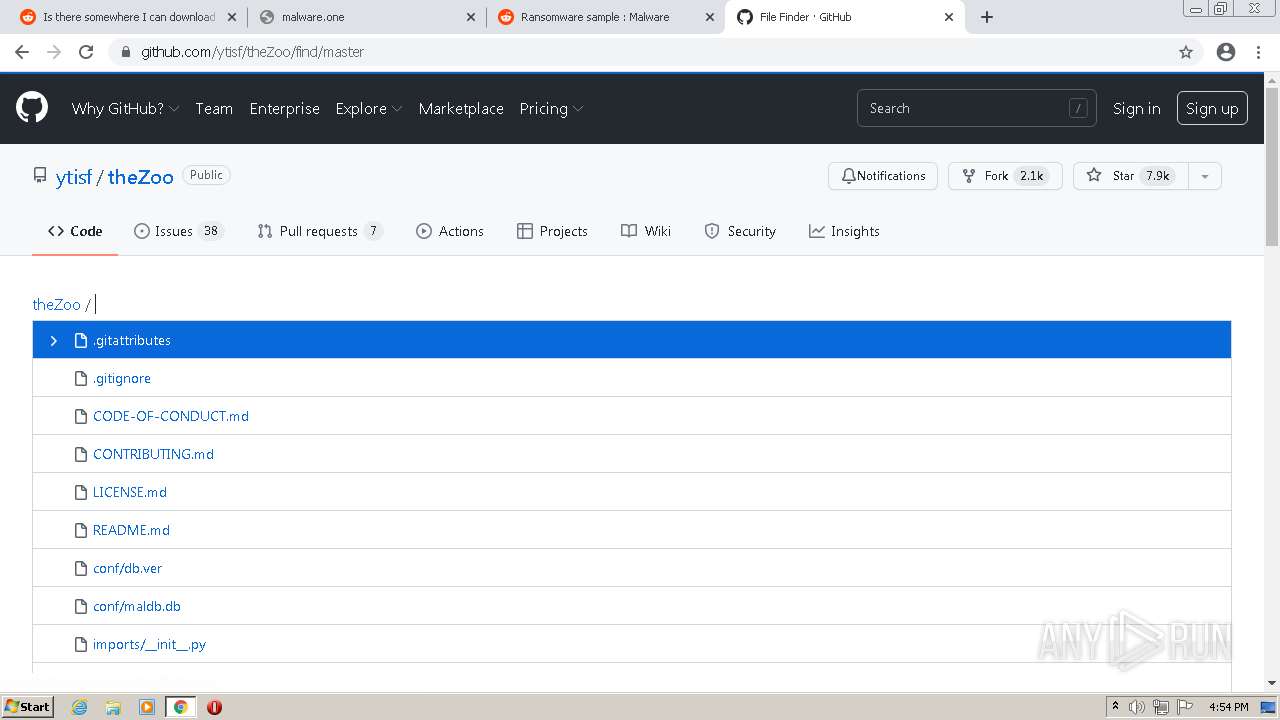This screenshot has height=720, width=1280.
Task: Click the browser address bar URL
Action: (x=252, y=52)
